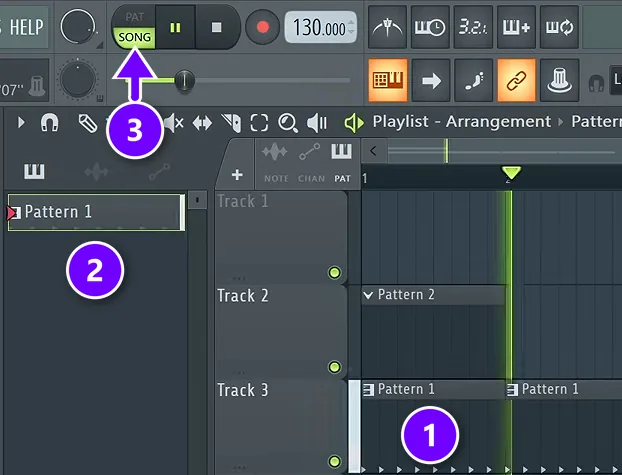This screenshot has width=622, height=475.
Task: Show patterns in picker via piano icon
Action: click(34, 172)
